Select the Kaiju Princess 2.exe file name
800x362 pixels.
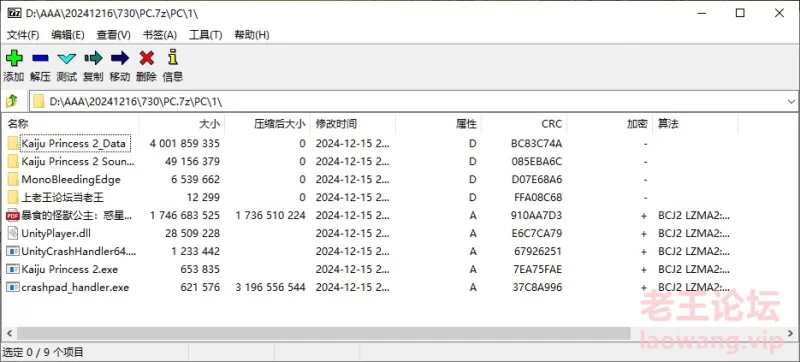69,269
